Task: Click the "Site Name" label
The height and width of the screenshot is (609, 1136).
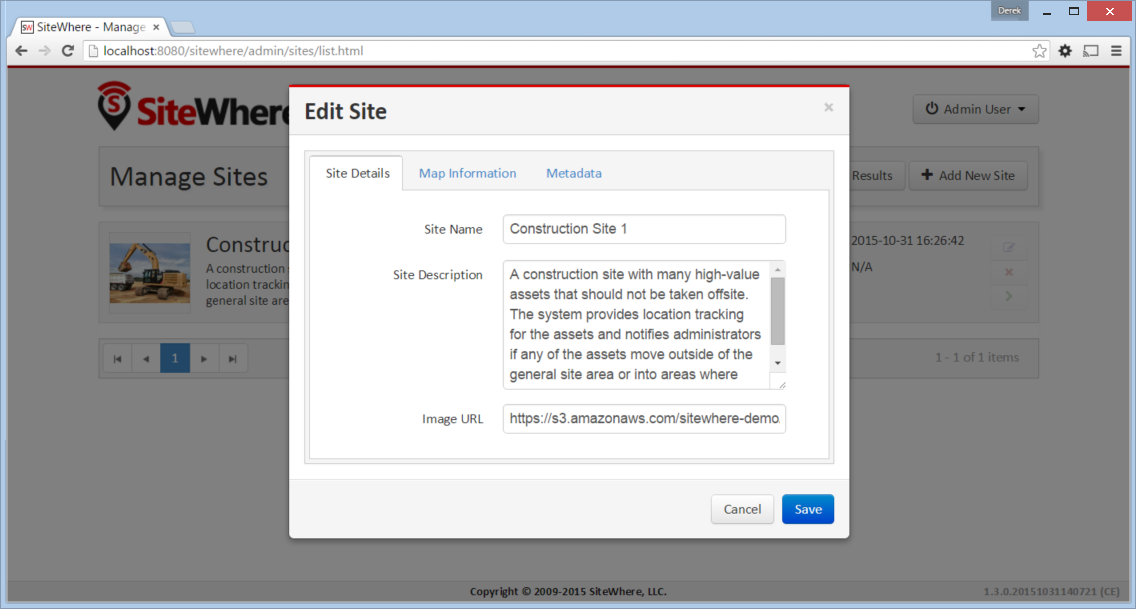Action: point(453,229)
